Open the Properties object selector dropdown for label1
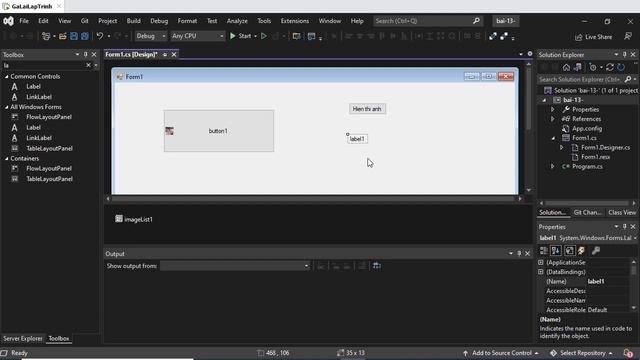The height and width of the screenshot is (360, 640). pos(635,238)
